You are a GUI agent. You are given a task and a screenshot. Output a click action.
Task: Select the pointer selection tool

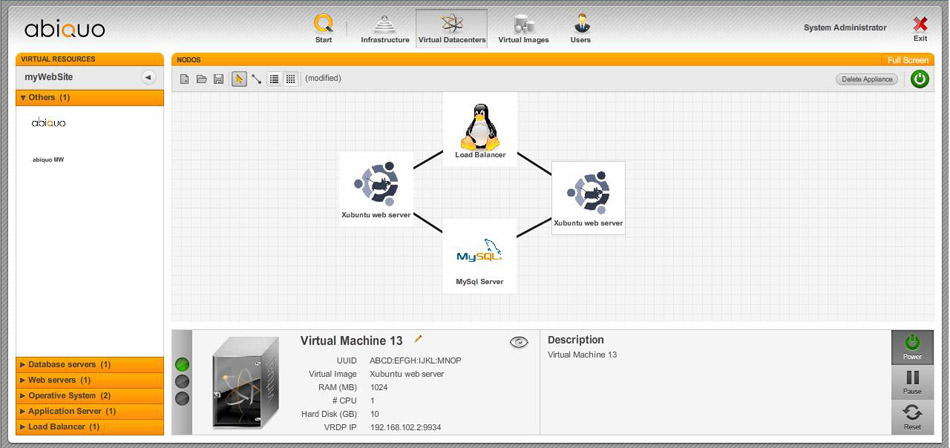(x=239, y=79)
